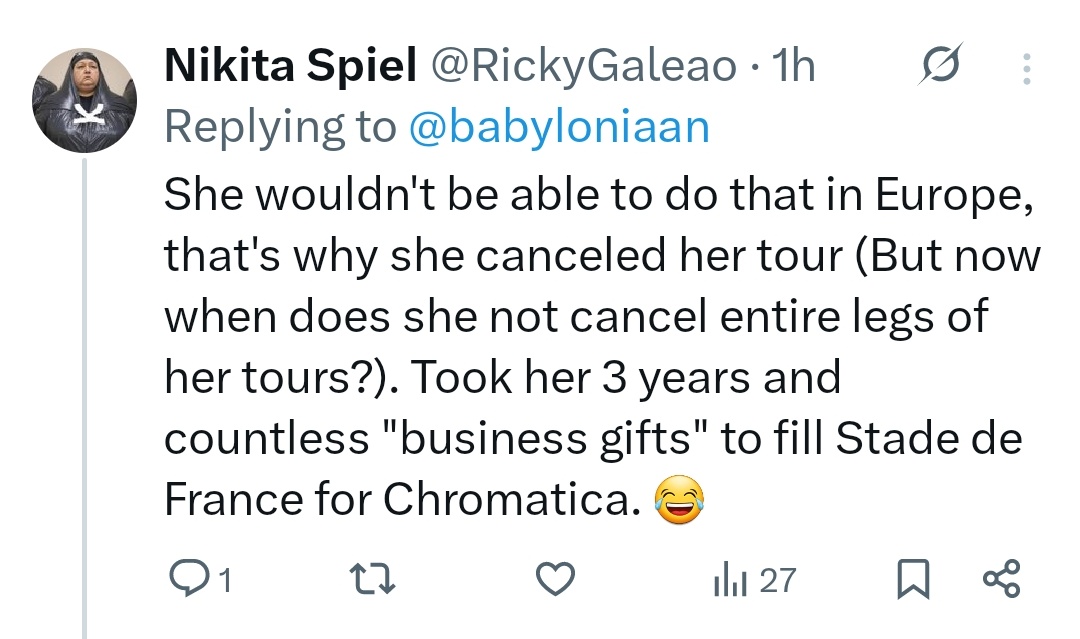Click the laughing crying emoji

679,499
